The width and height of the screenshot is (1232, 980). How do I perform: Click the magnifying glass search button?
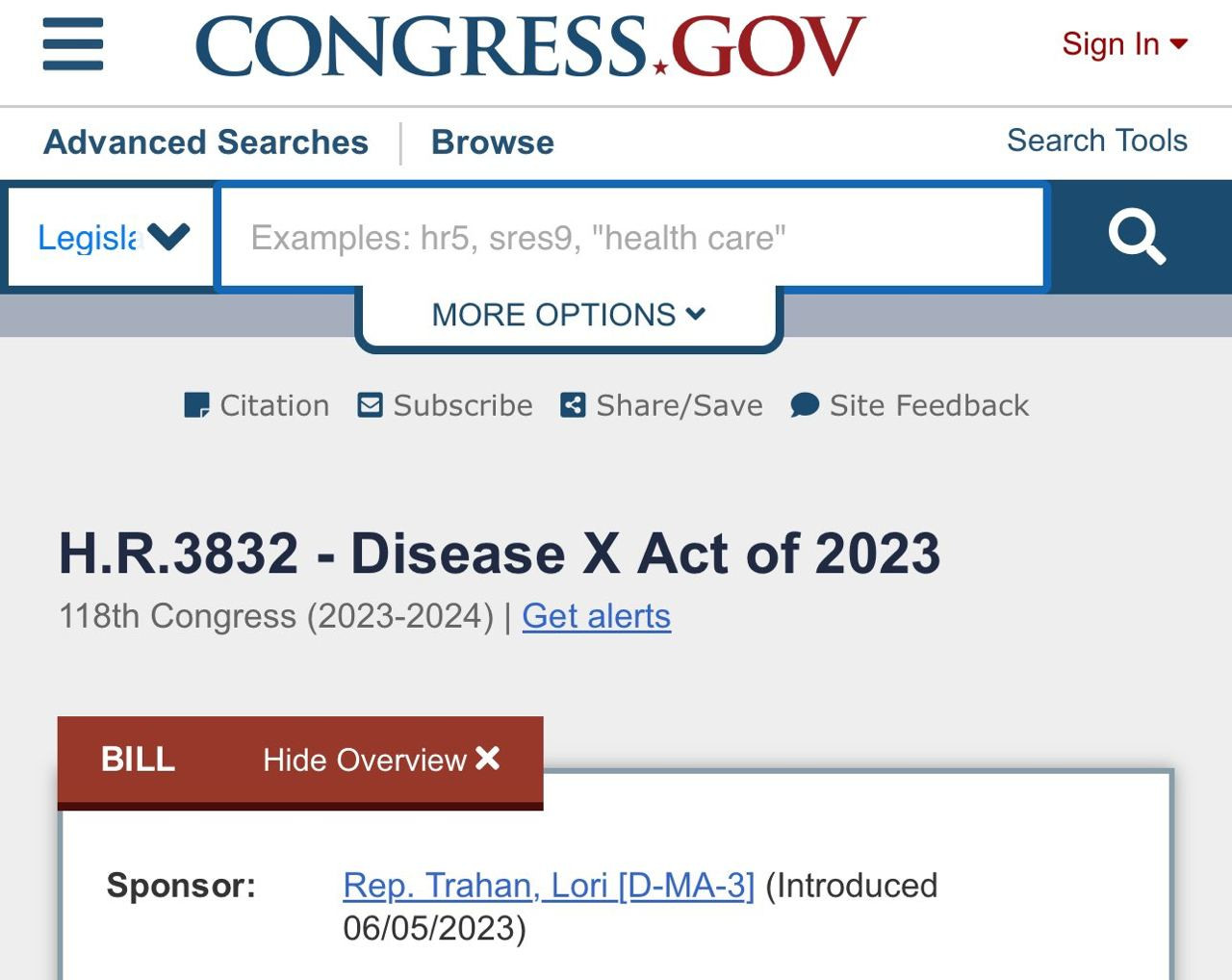click(1137, 237)
